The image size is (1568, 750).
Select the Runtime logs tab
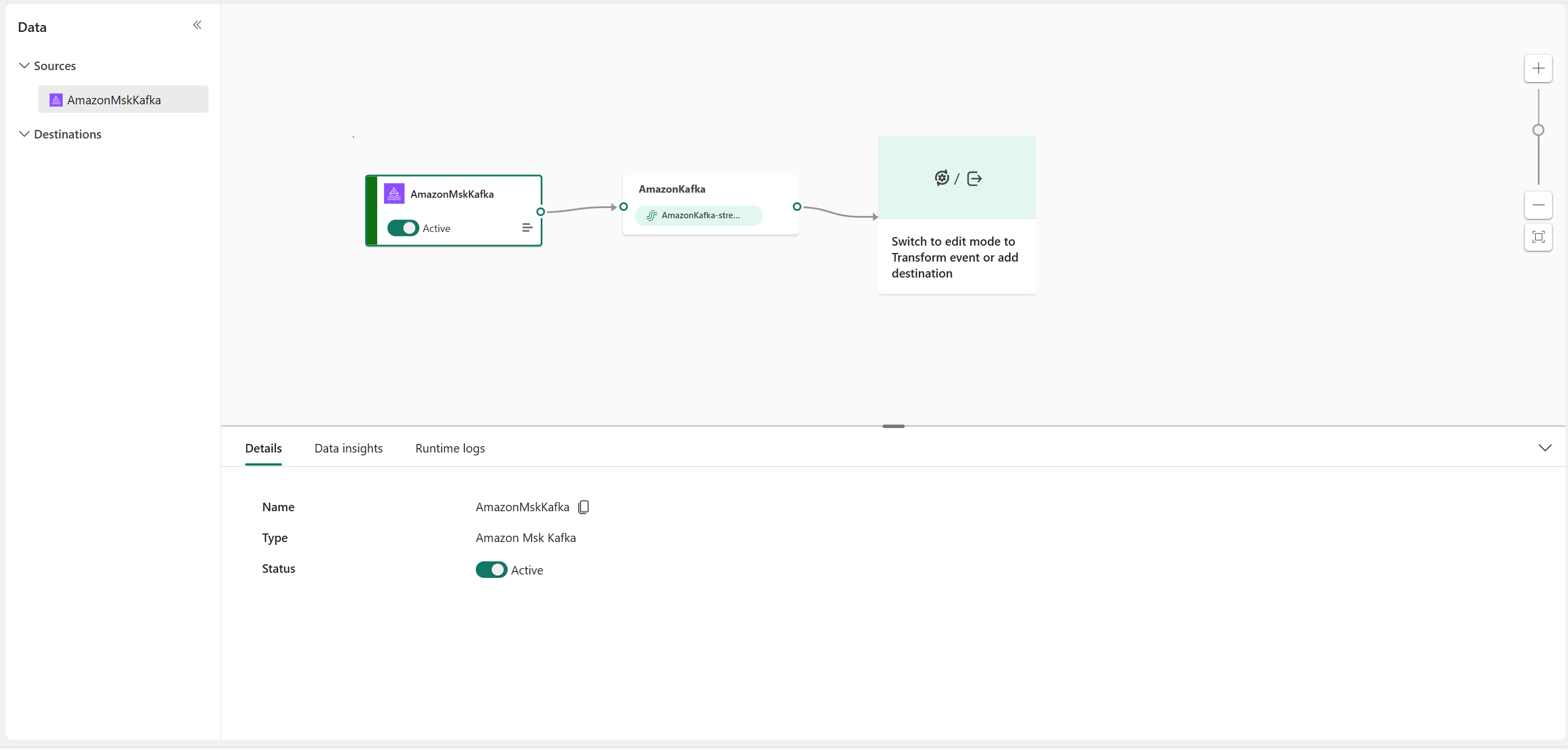pyautogui.click(x=450, y=447)
